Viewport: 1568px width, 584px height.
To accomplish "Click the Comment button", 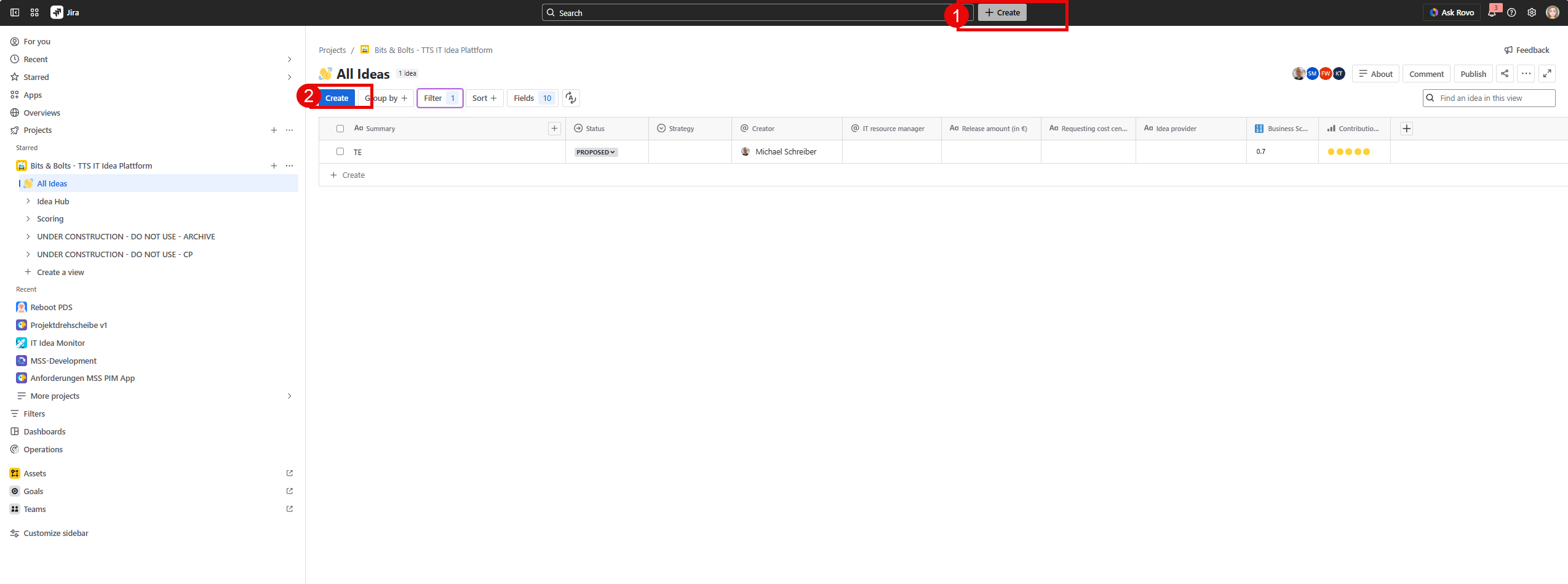I will [x=1427, y=74].
